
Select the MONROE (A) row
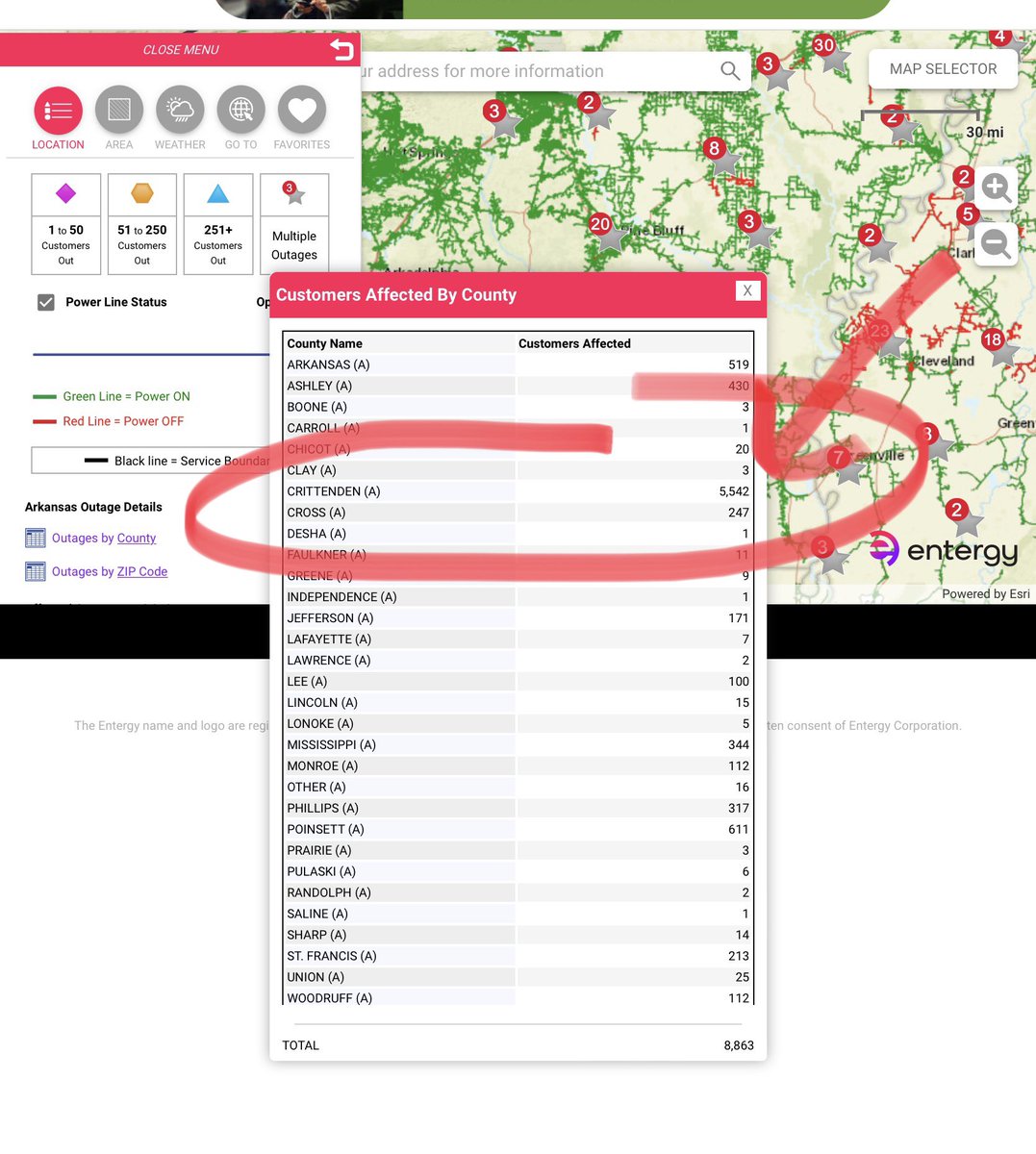(518, 766)
